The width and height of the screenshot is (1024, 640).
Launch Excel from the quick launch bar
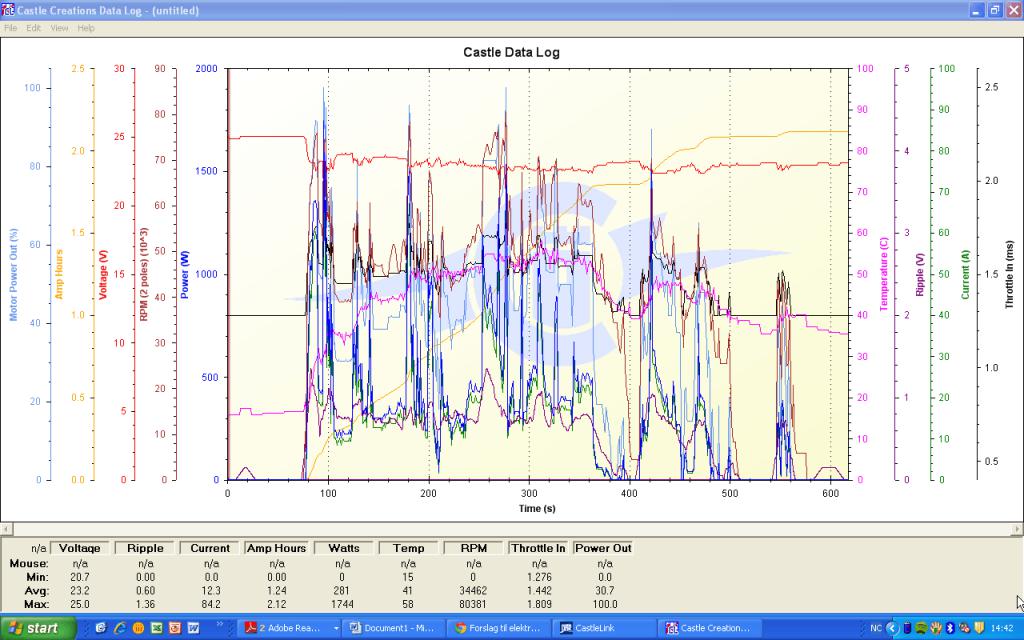[x=156, y=628]
